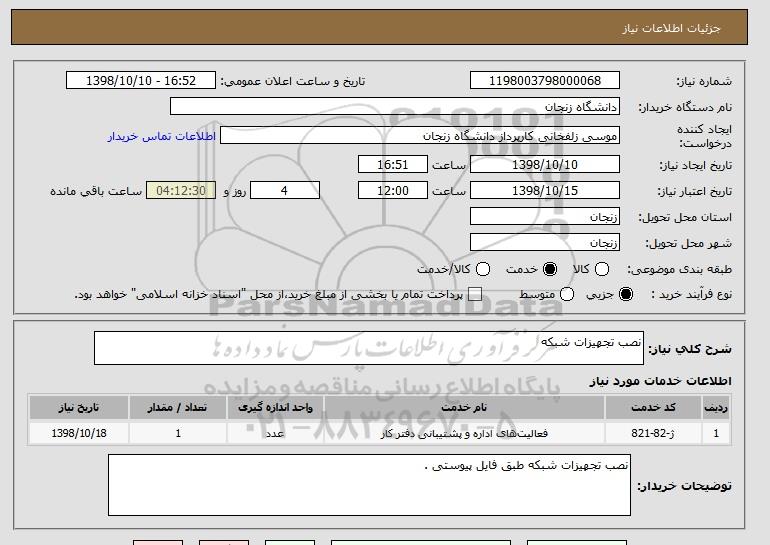
Task: Select the کالا radio button
Action: 602,269
